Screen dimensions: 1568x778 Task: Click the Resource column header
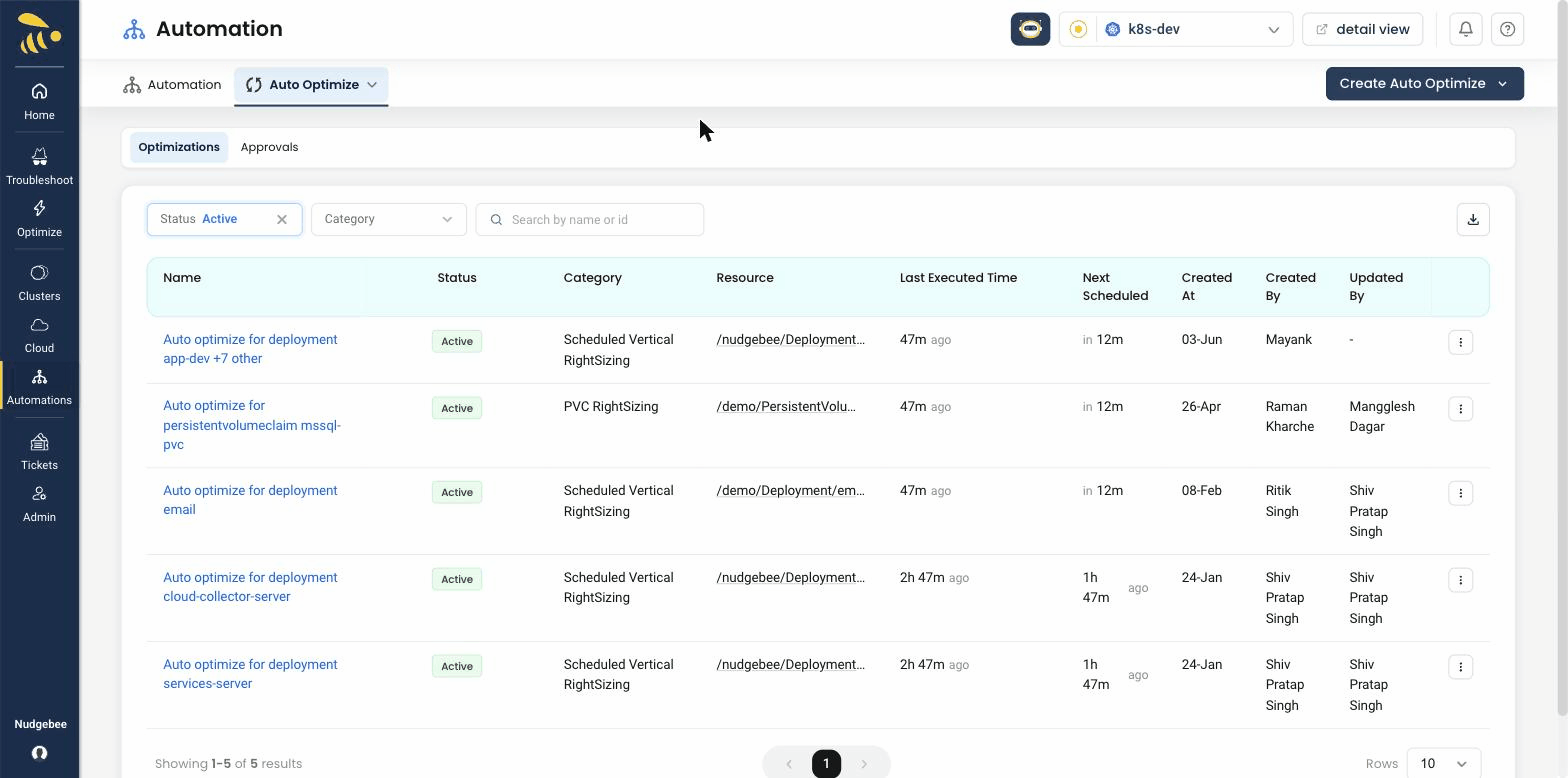[745, 278]
